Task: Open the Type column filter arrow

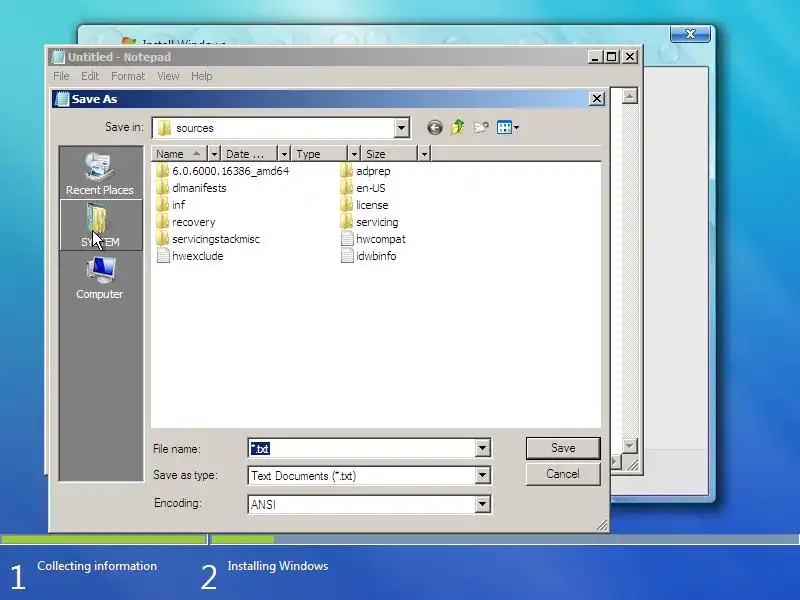Action: click(354, 154)
